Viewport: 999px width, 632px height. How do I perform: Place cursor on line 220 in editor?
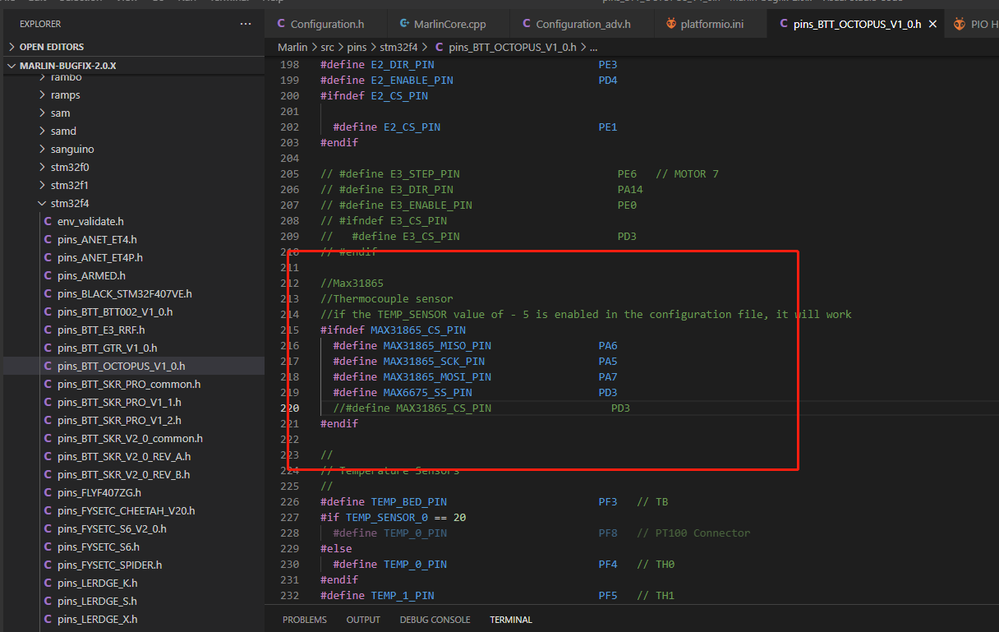[x=500, y=408]
